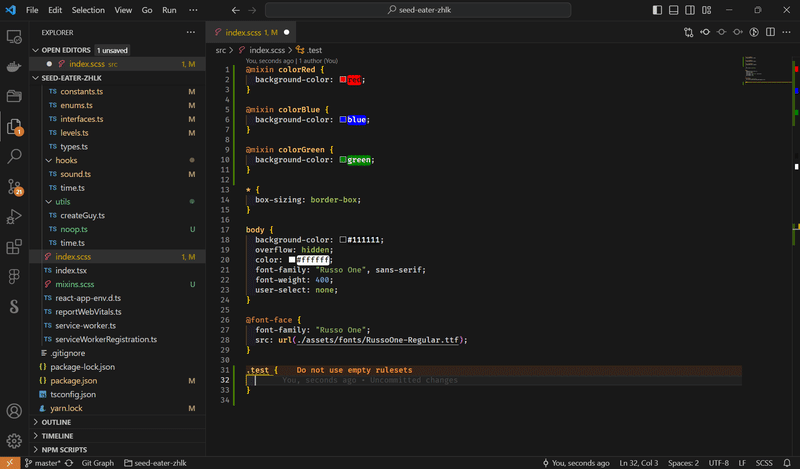Select Explorer files icon in activity bar

click(14, 127)
